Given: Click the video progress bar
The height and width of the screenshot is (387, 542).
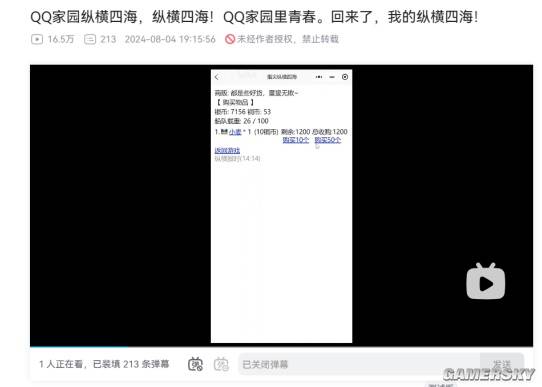Looking at the screenshot, I should pos(281,346).
